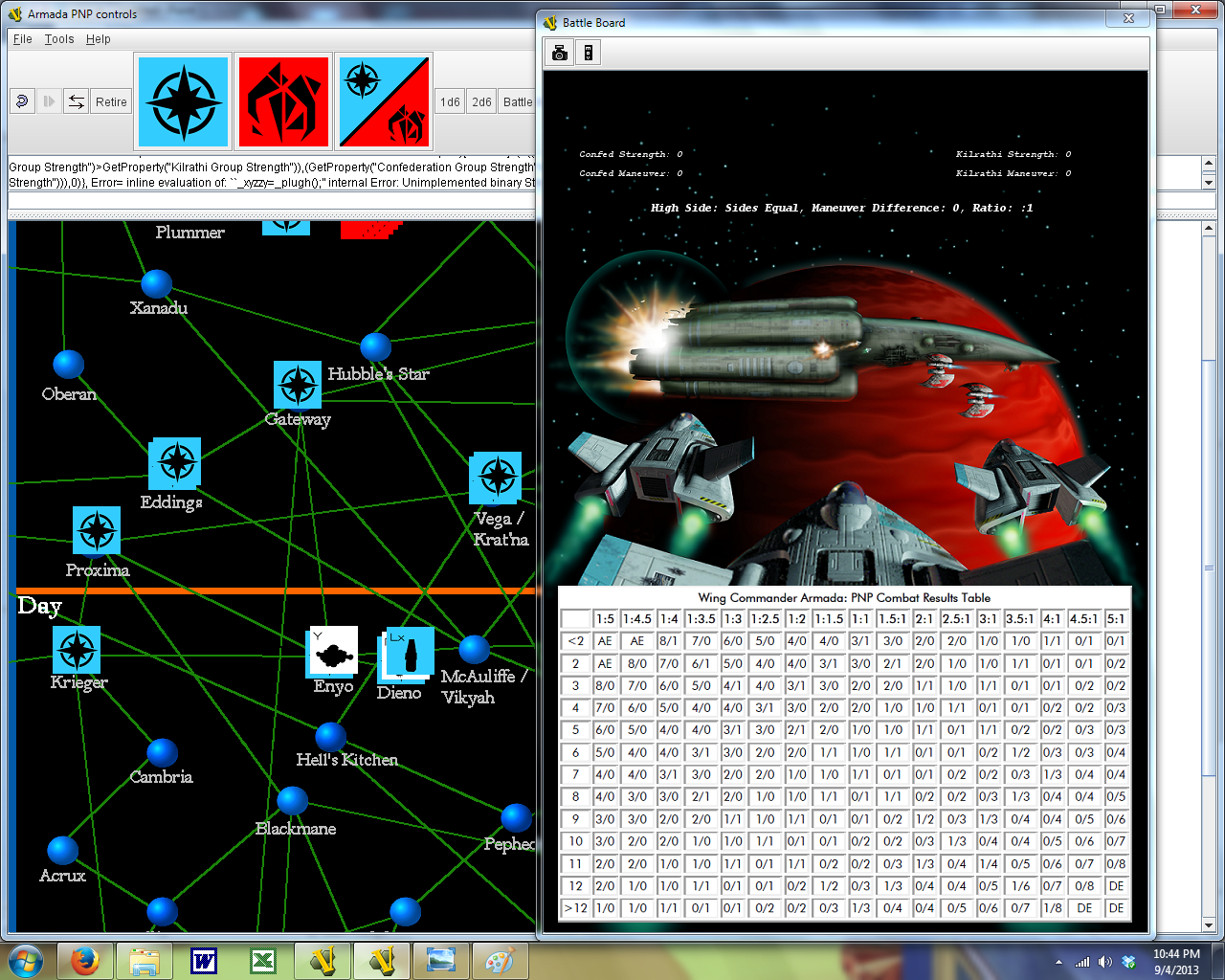
Task: Roll the 2d6 dice button
Action: point(481,101)
